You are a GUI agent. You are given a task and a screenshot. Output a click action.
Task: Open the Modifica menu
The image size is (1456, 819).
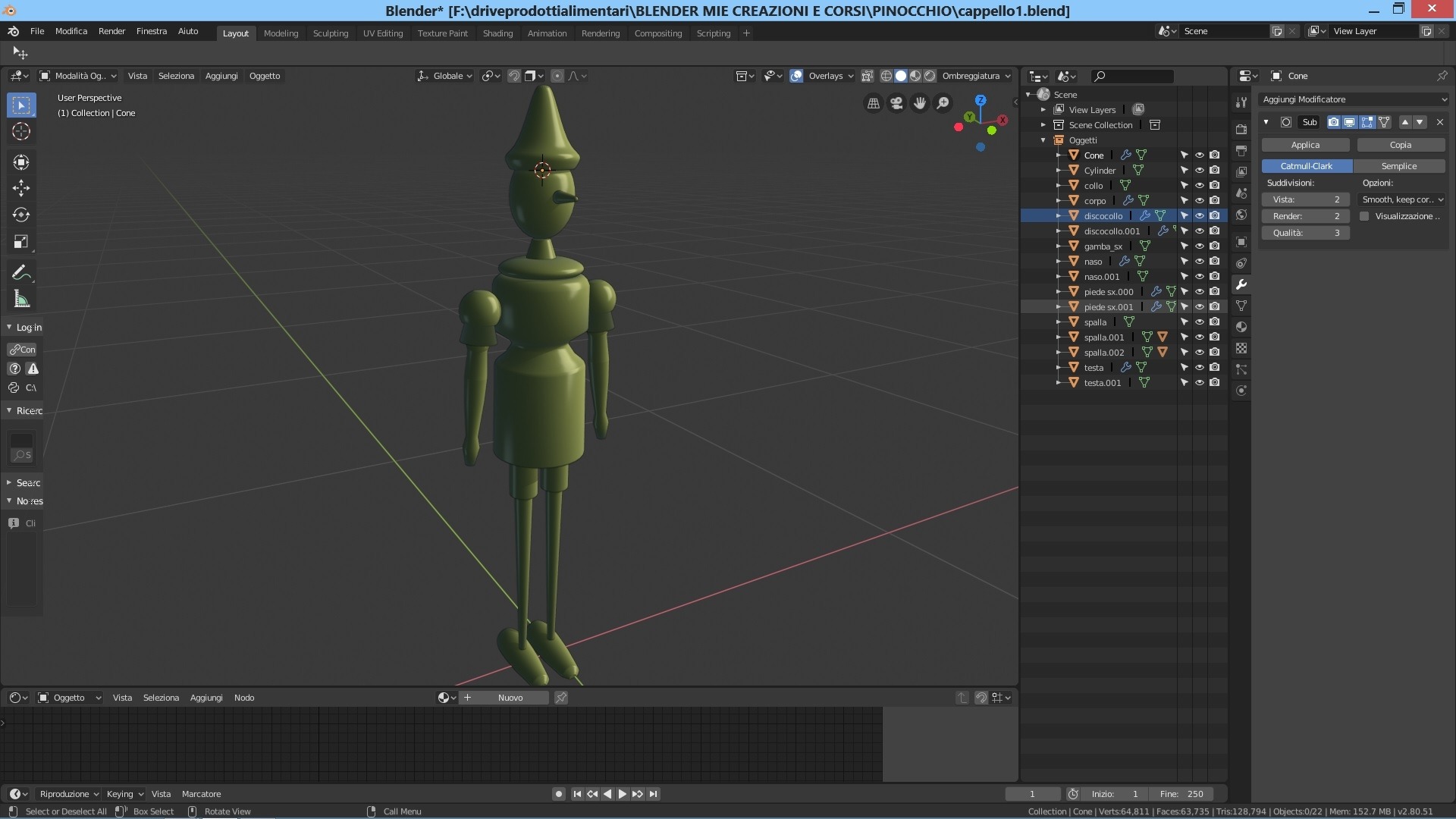(71, 31)
